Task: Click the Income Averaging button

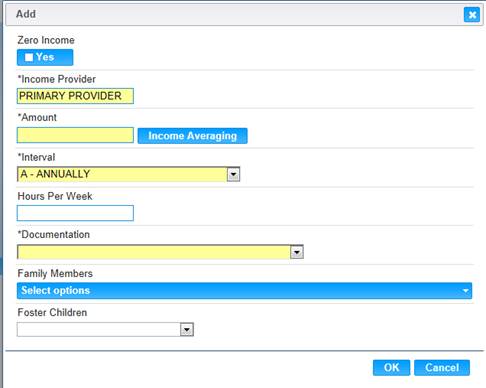Action: pyautogui.click(x=192, y=136)
